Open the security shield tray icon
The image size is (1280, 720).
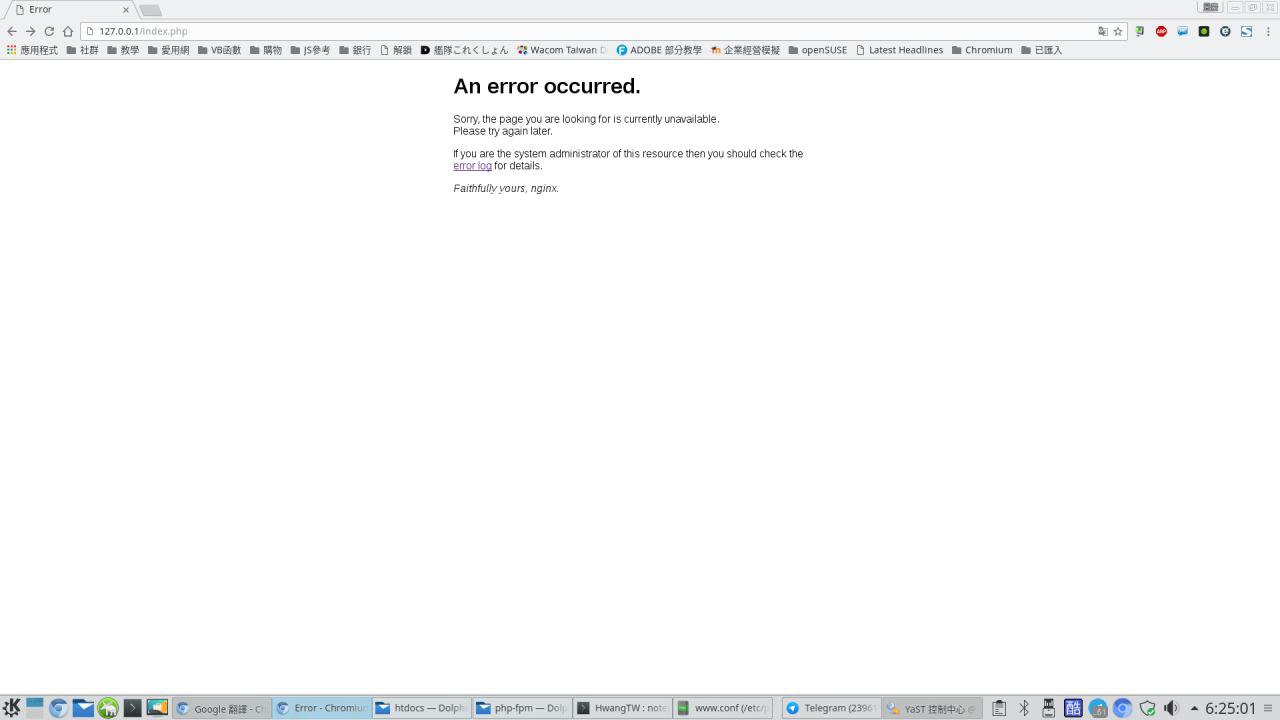tap(1147, 708)
